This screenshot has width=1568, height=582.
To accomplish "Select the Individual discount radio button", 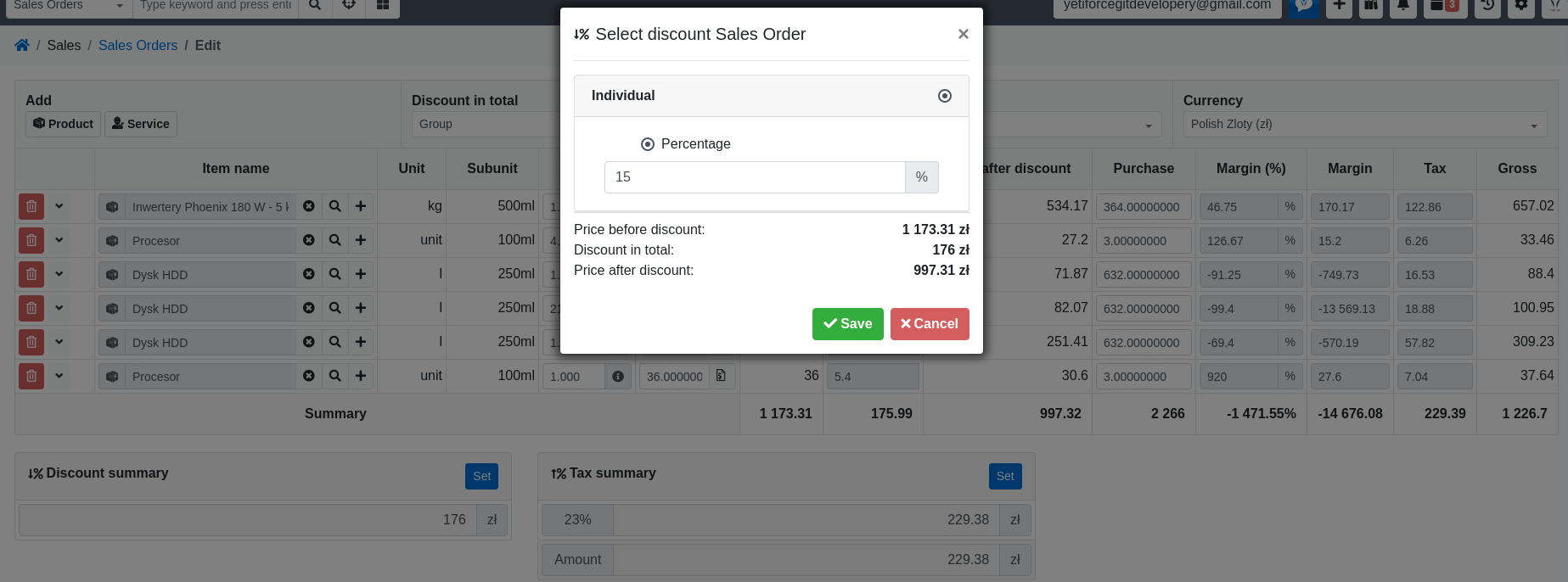I will 945,96.
